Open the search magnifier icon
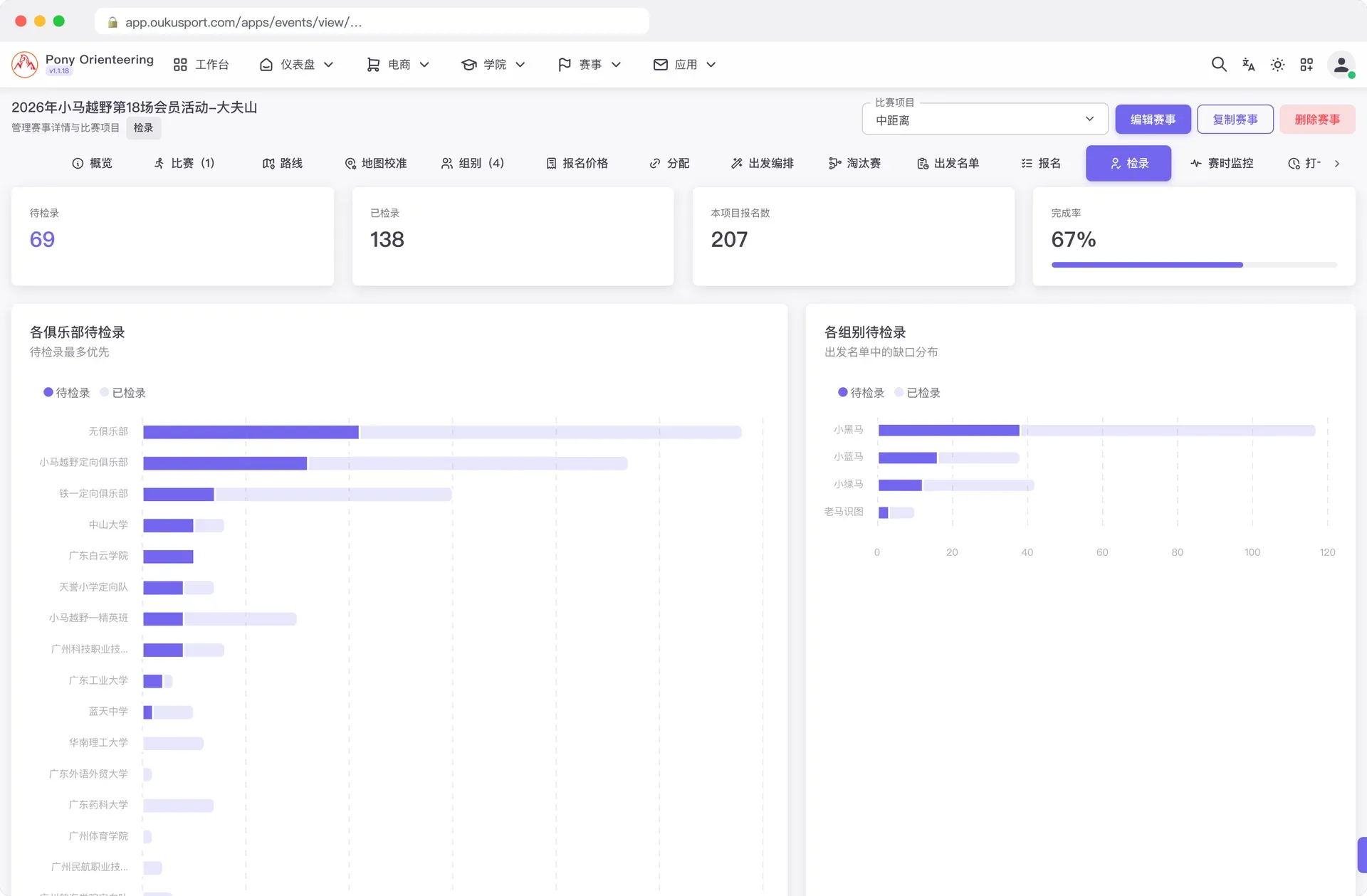The image size is (1367, 896). pyautogui.click(x=1219, y=65)
